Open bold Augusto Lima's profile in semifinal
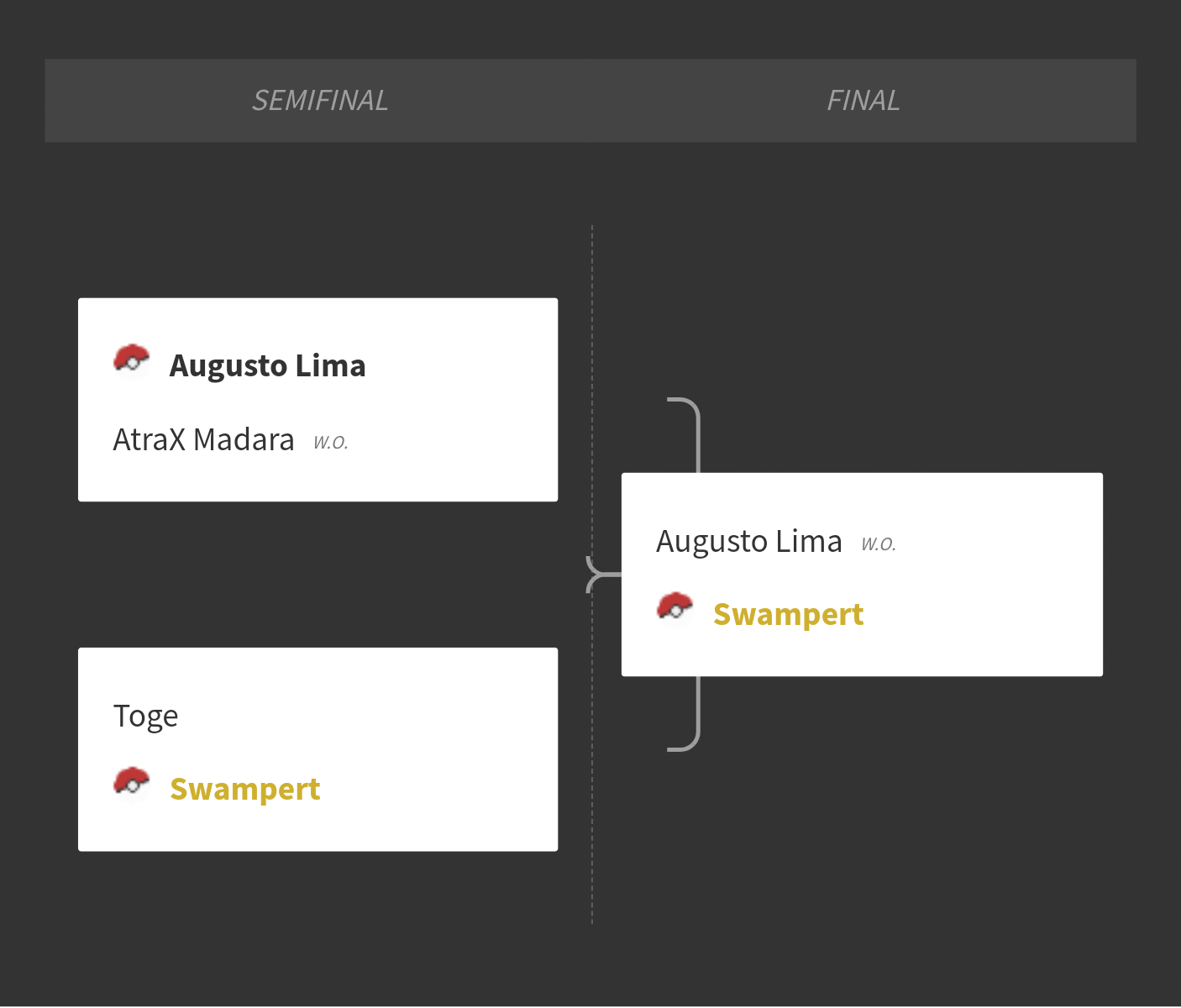The image size is (1181, 1008). pyautogui.click(x=268, y=366)
